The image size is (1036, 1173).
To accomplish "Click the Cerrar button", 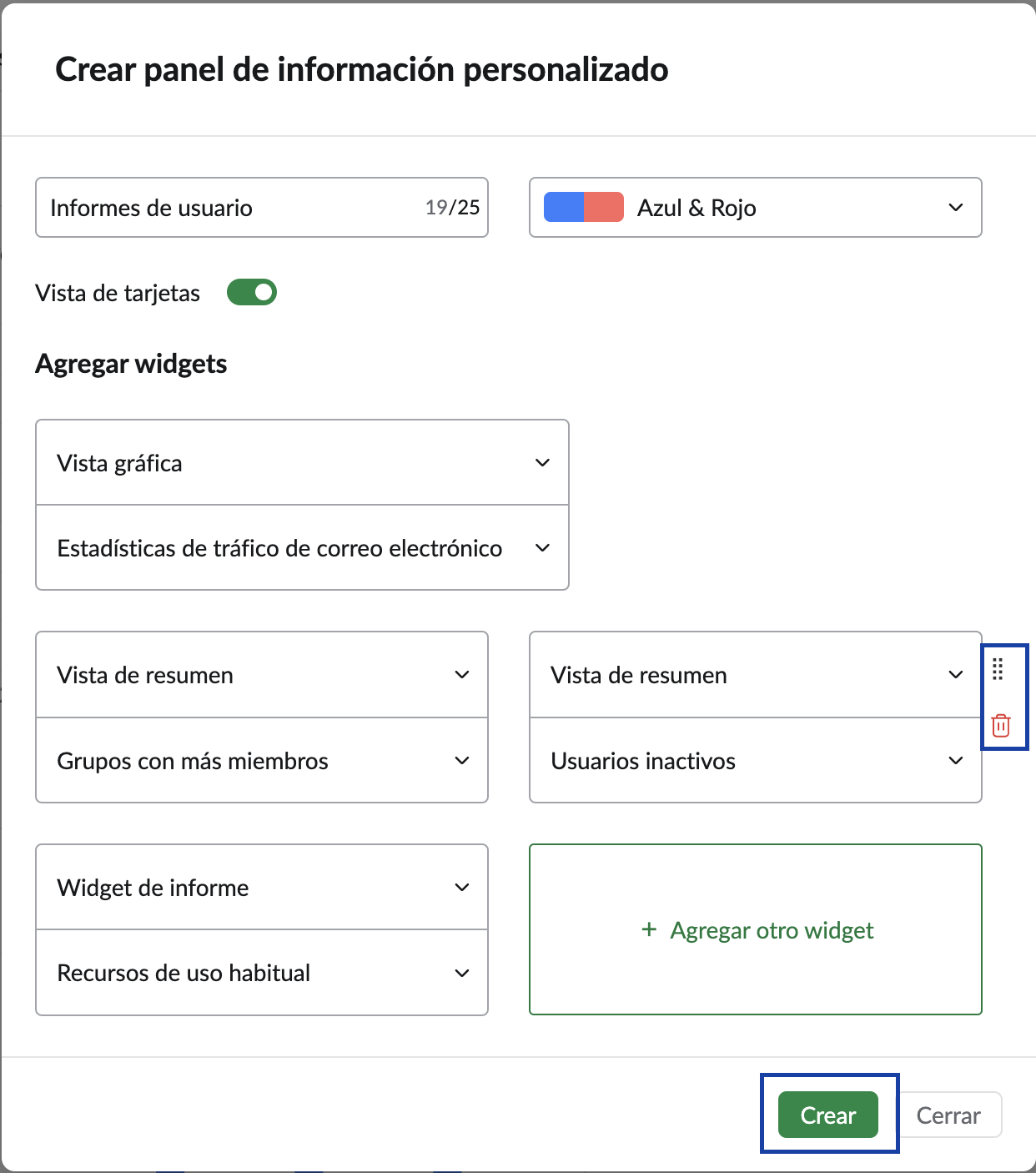I will [949, 1115].
